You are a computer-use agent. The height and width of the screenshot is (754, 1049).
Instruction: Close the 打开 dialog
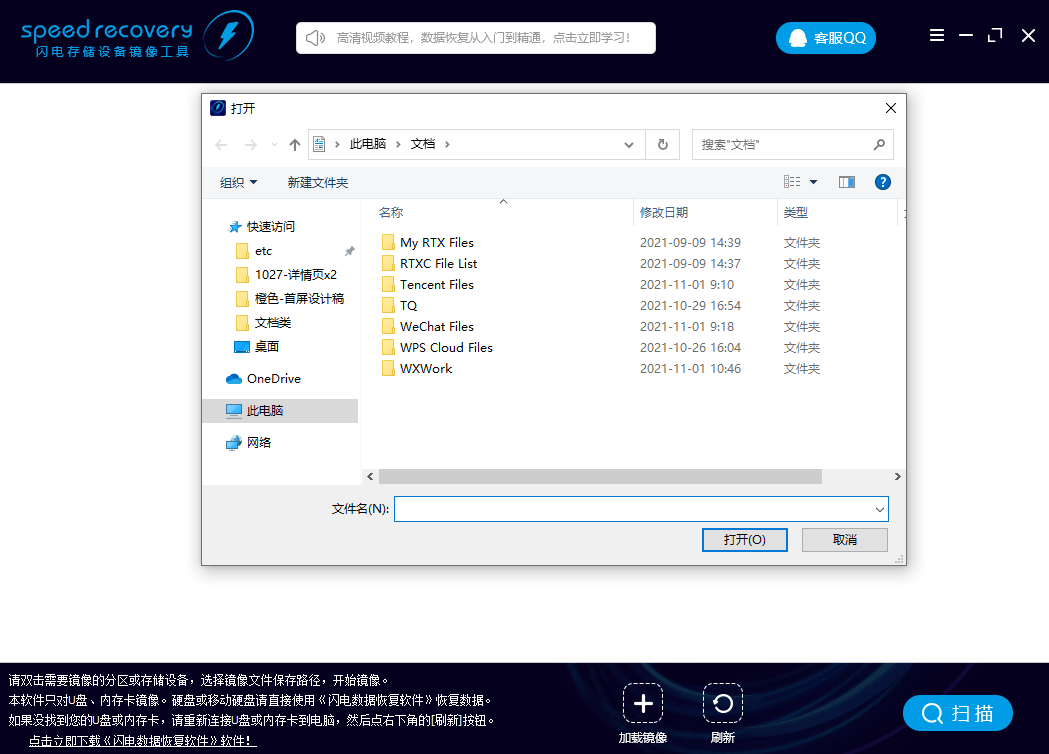pos(890,108)
